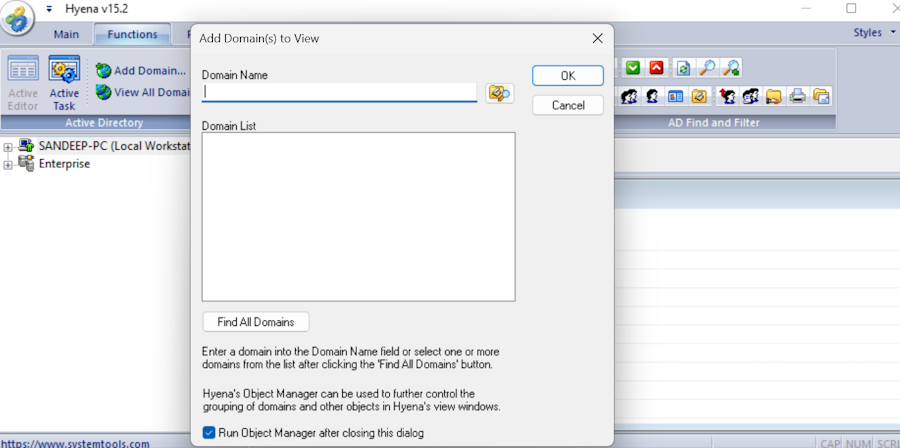Maximize the Hyena main window
The width and height of the screenshot is (900, 448).
click(x=851, y=9)
